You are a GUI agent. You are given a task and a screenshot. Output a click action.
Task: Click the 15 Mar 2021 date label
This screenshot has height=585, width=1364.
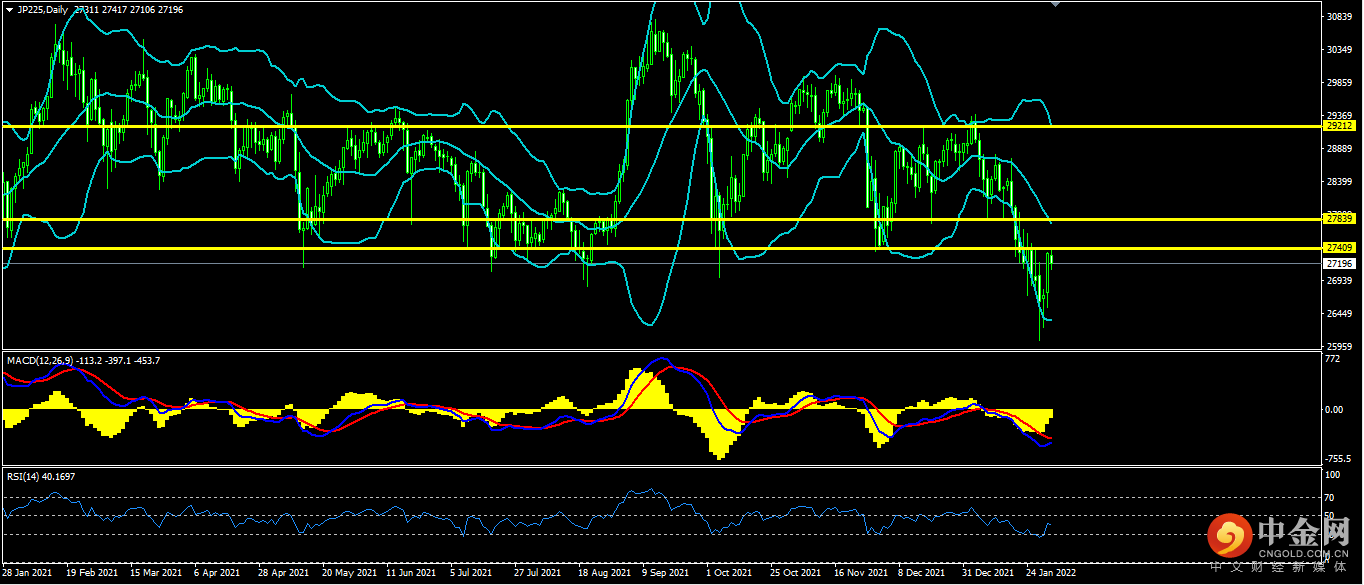[x=156, y=573]
